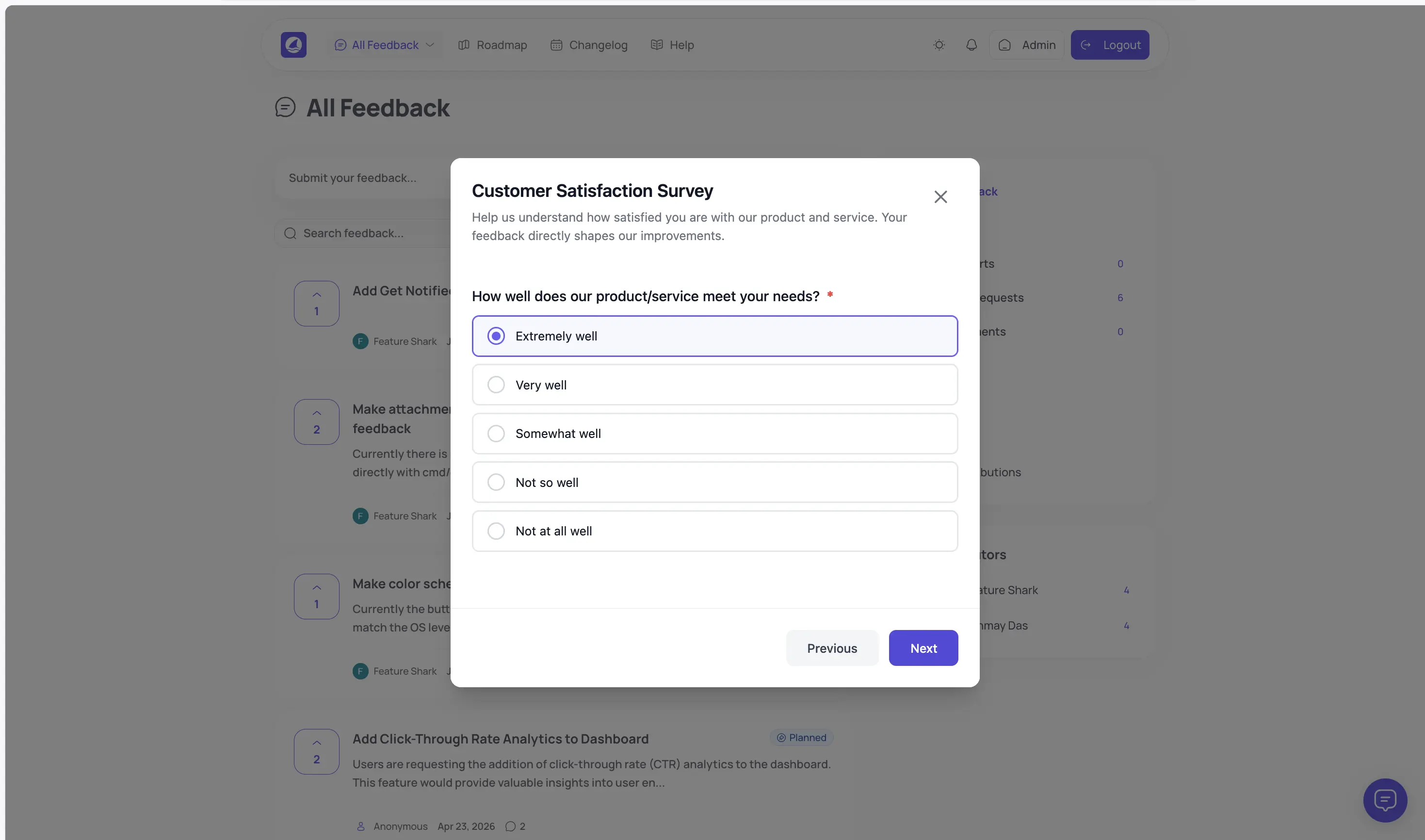Click the Roadmap map icon
Screen dimensions: 1425x840
(464, 45)
